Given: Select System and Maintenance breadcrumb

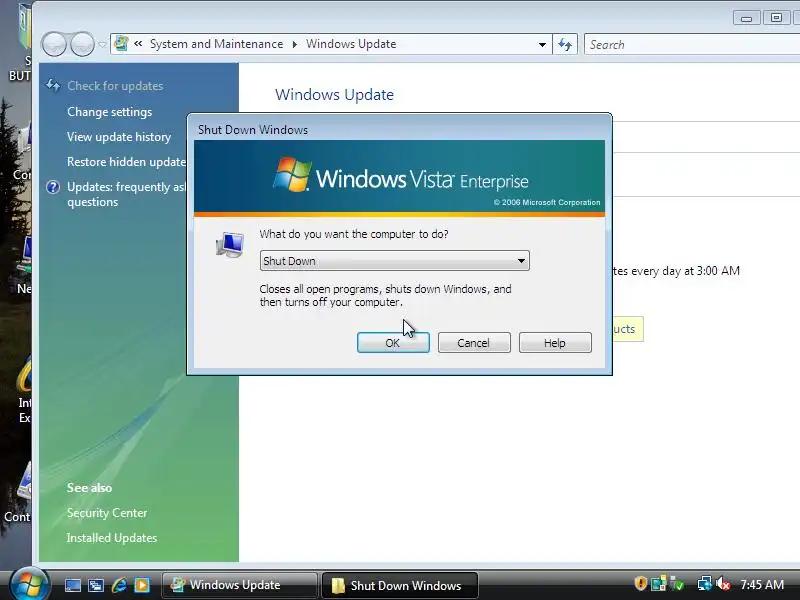Looking at the screenshot, I should tap(216, 44).
